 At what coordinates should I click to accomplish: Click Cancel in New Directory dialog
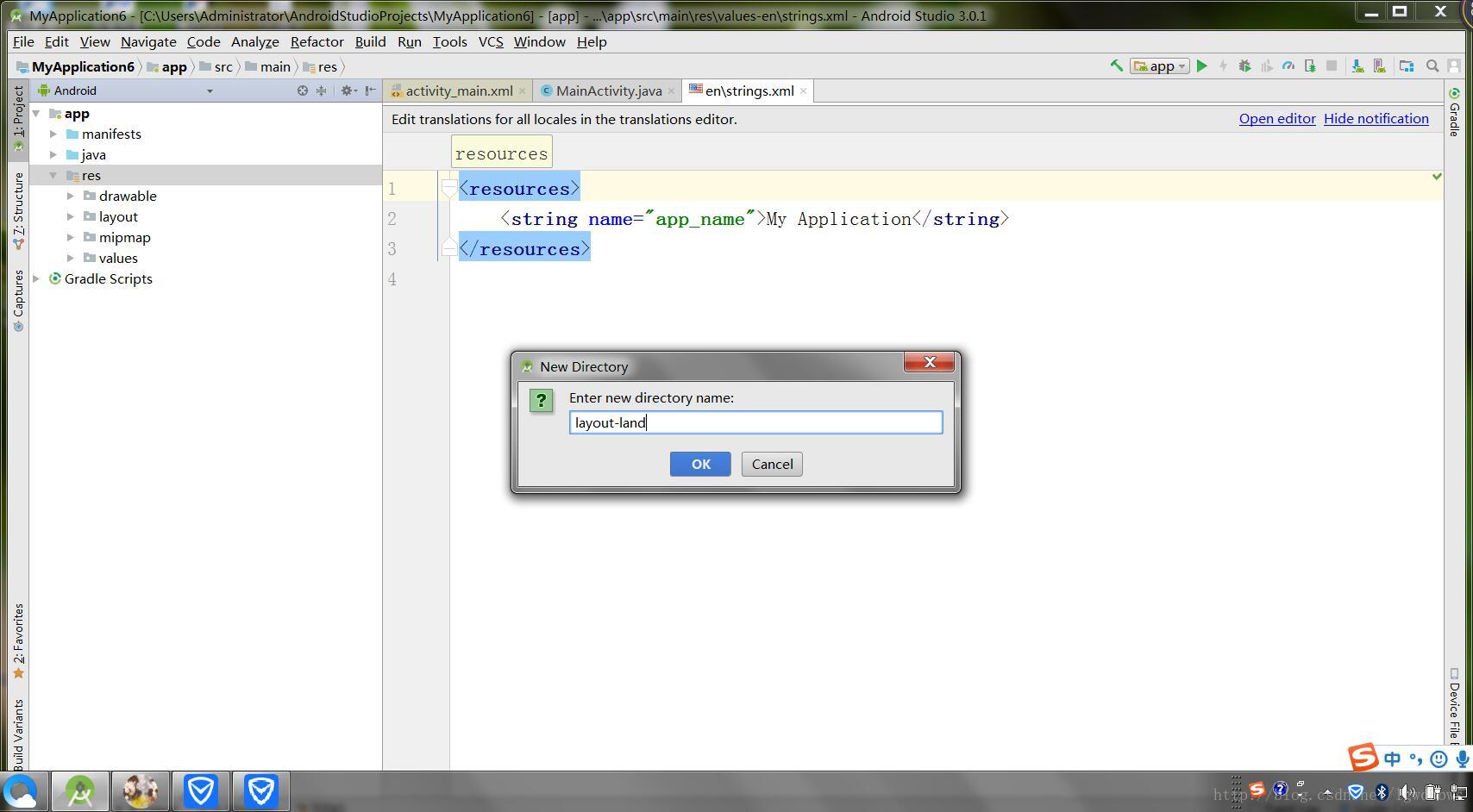click(x=772, y=464)
